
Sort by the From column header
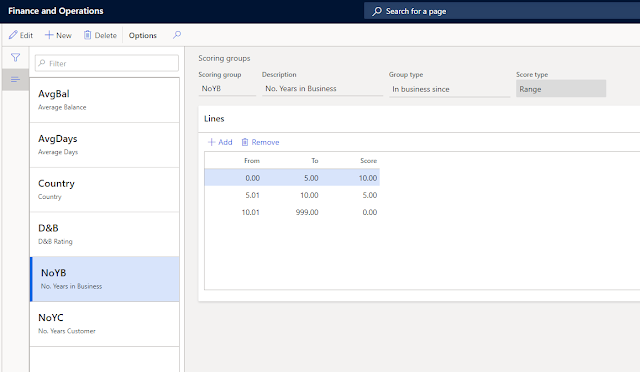coord(252,161)
